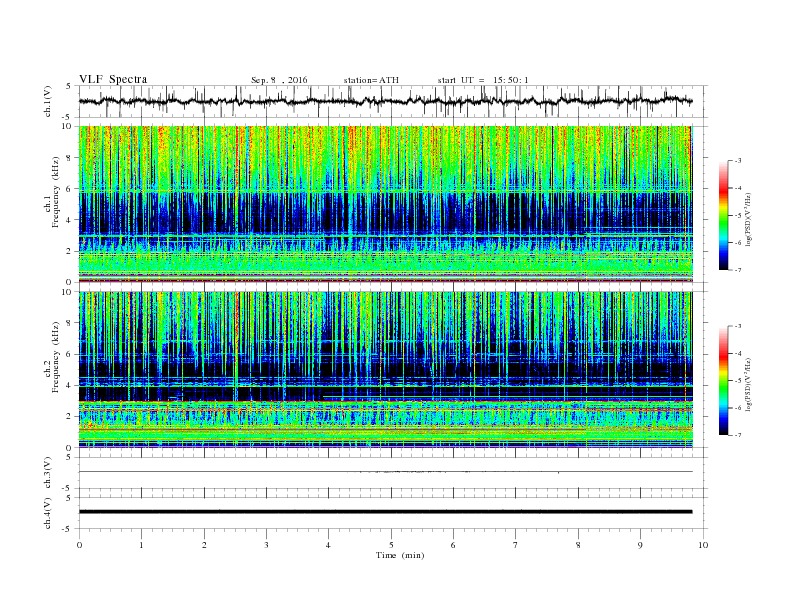Viewport: 792px width, 612px height.
Task: Click the '8' tick on the time axis
Action: coord(578,545)
